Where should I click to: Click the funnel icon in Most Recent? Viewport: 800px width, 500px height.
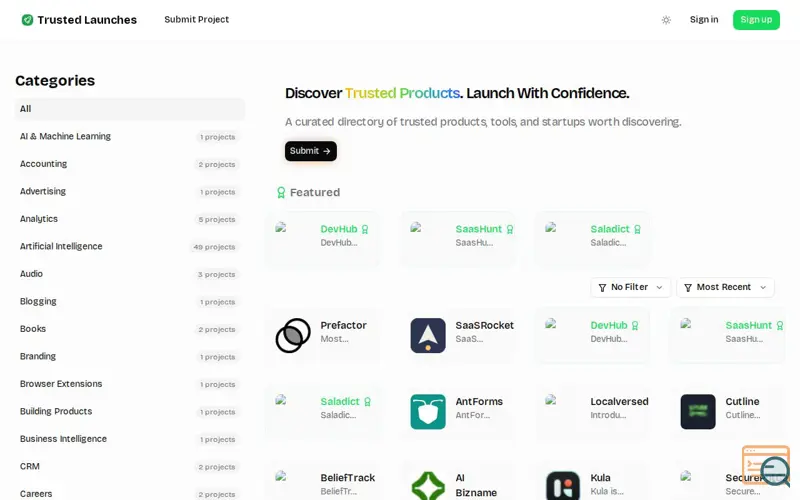688,288
